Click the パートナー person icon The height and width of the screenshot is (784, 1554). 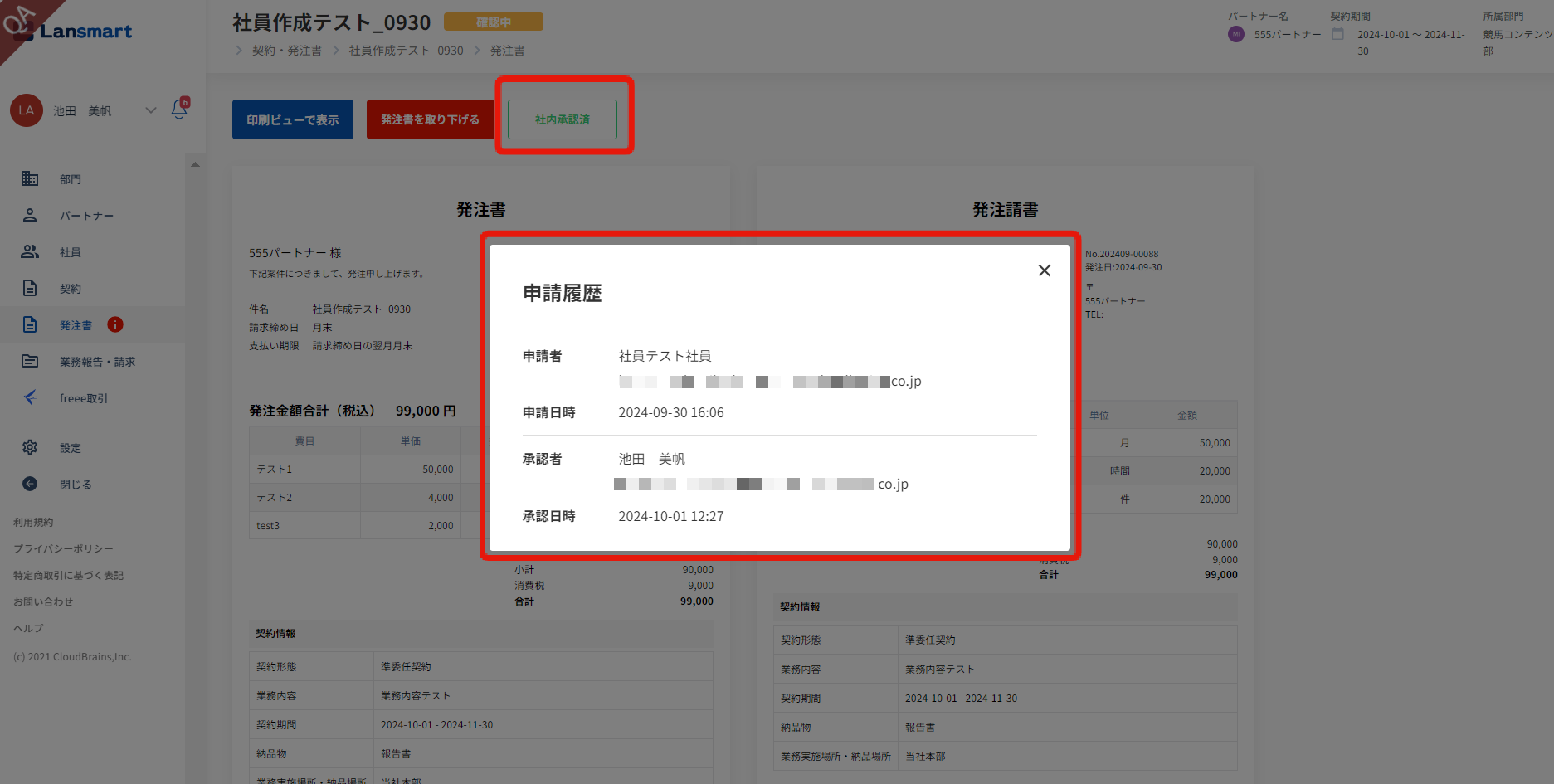click(30, 215)
